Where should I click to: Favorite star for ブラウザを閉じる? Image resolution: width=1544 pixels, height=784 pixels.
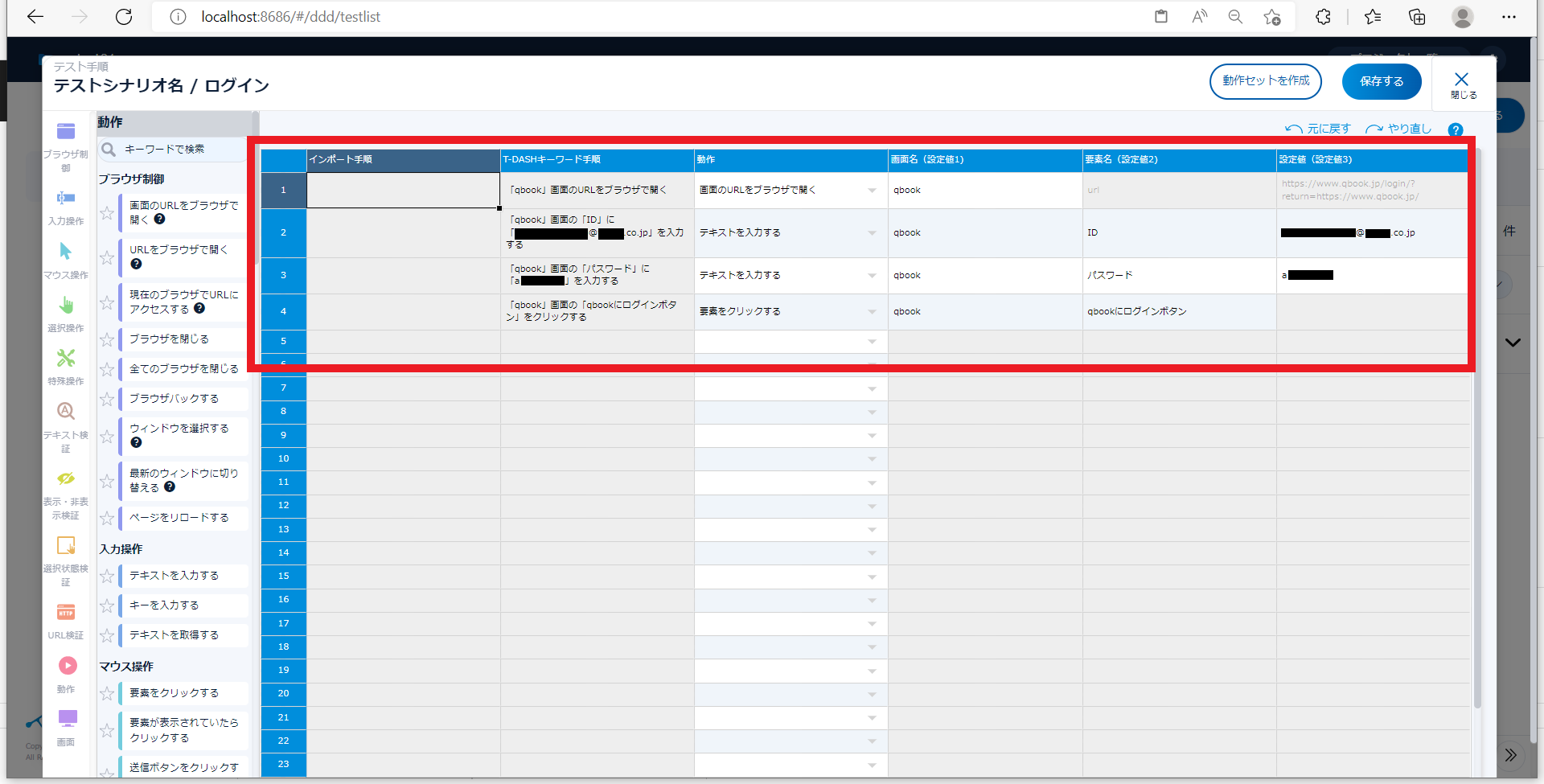pyautogui.click(x=107, y=340)
